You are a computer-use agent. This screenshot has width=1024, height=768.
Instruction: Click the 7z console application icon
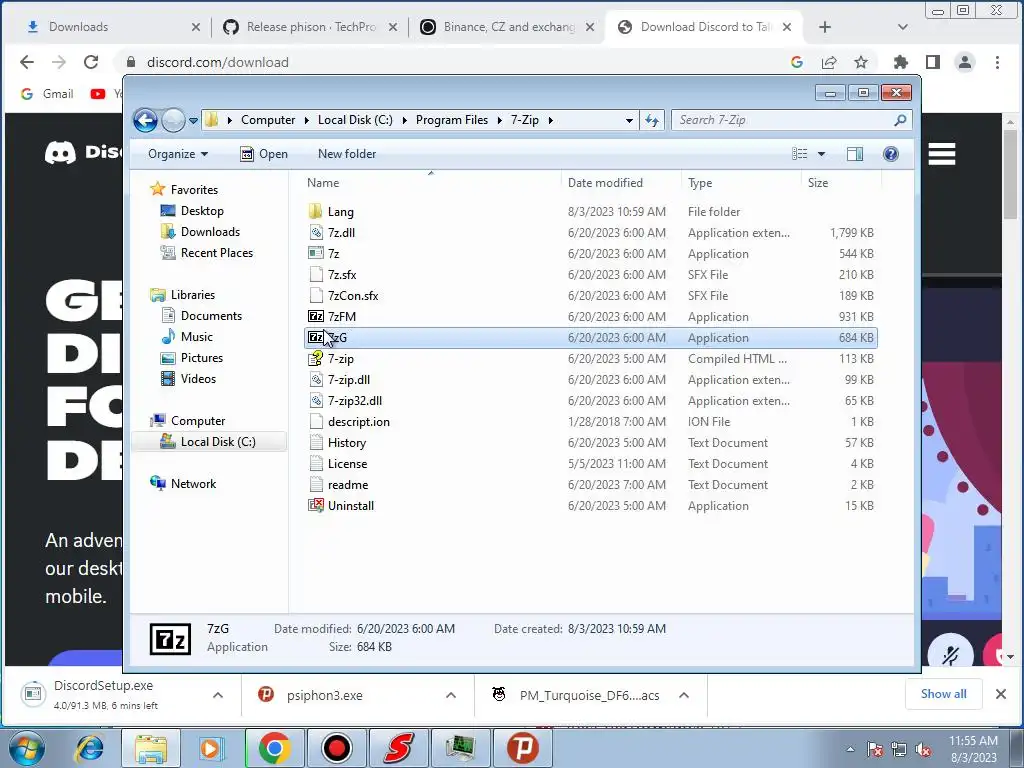(x=316, y=253)
